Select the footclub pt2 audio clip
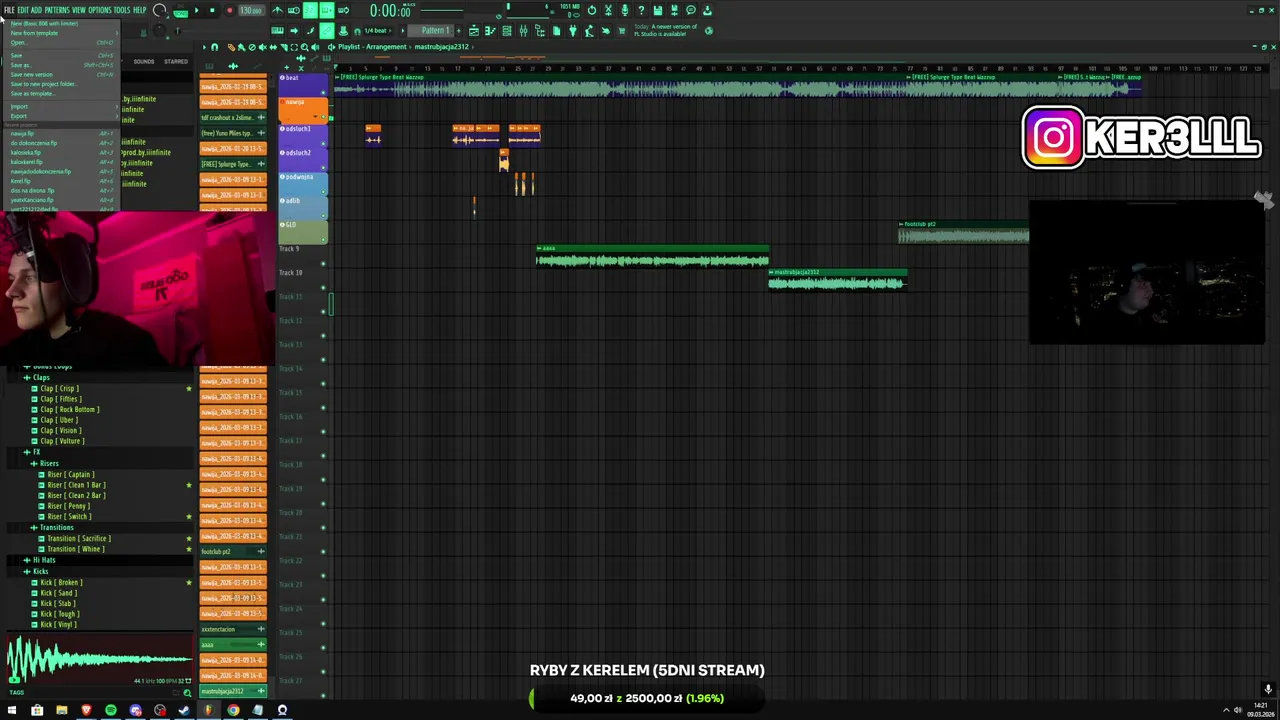 coord(964,232)
